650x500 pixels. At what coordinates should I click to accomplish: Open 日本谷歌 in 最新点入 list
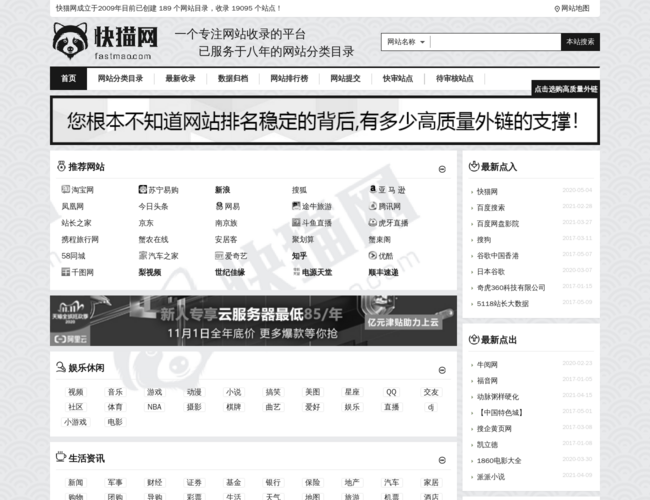[x=491, y=272]
